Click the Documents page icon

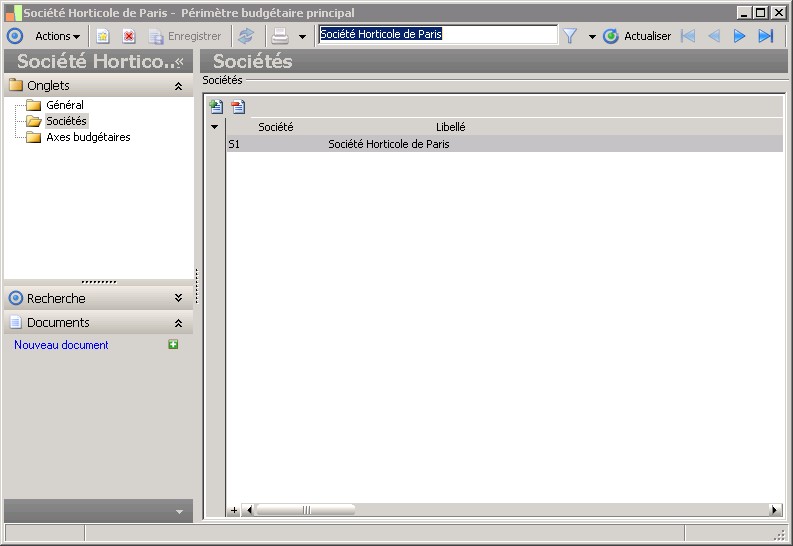16,322
